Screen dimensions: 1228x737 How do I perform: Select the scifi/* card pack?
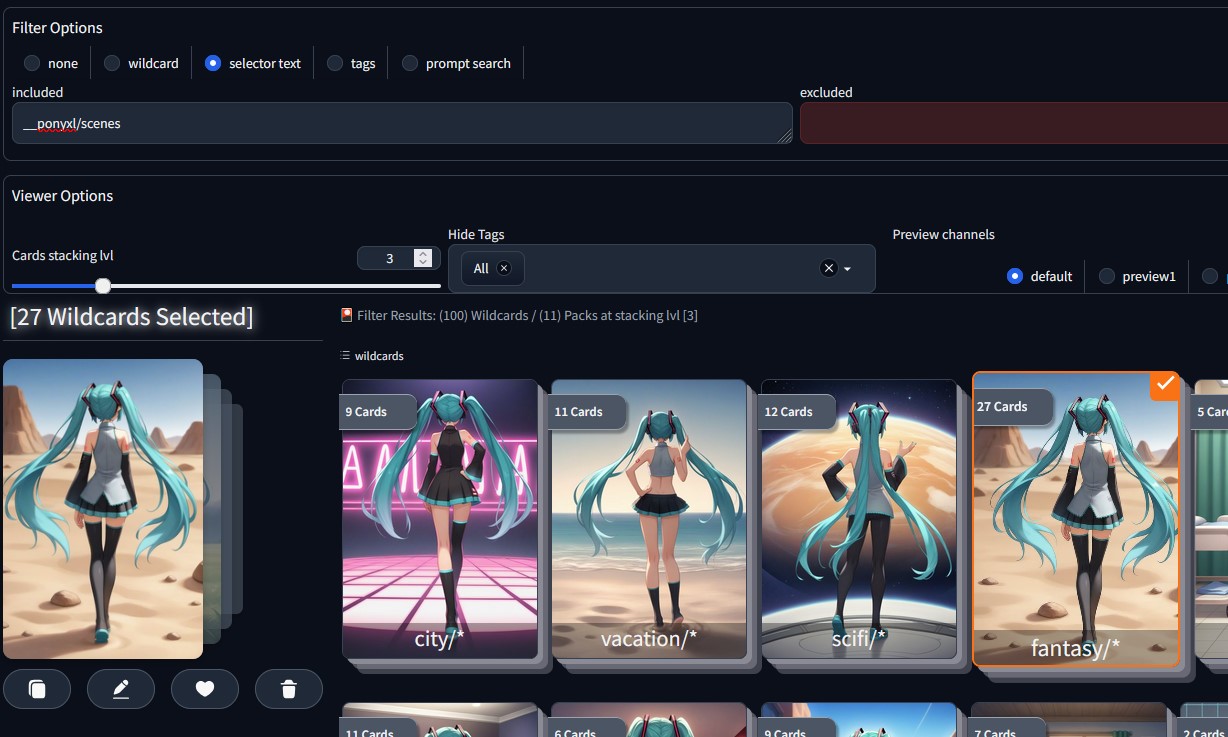point(859,519)
